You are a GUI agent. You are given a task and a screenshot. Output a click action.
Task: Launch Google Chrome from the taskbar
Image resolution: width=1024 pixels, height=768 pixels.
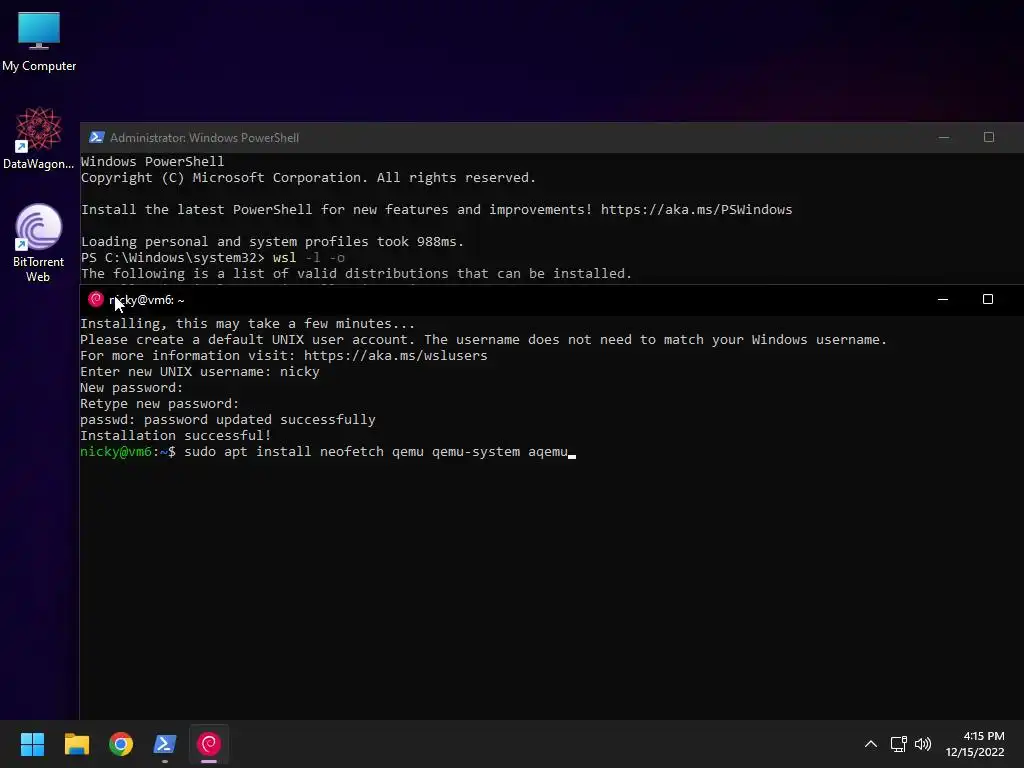[x=121, y=744]
